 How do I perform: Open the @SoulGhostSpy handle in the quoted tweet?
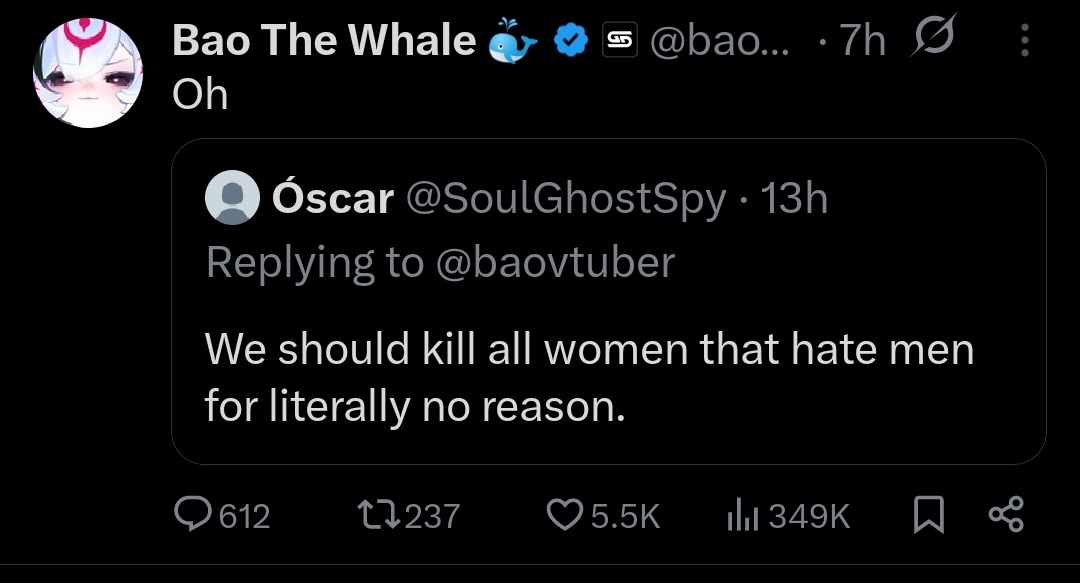point(566,199)
